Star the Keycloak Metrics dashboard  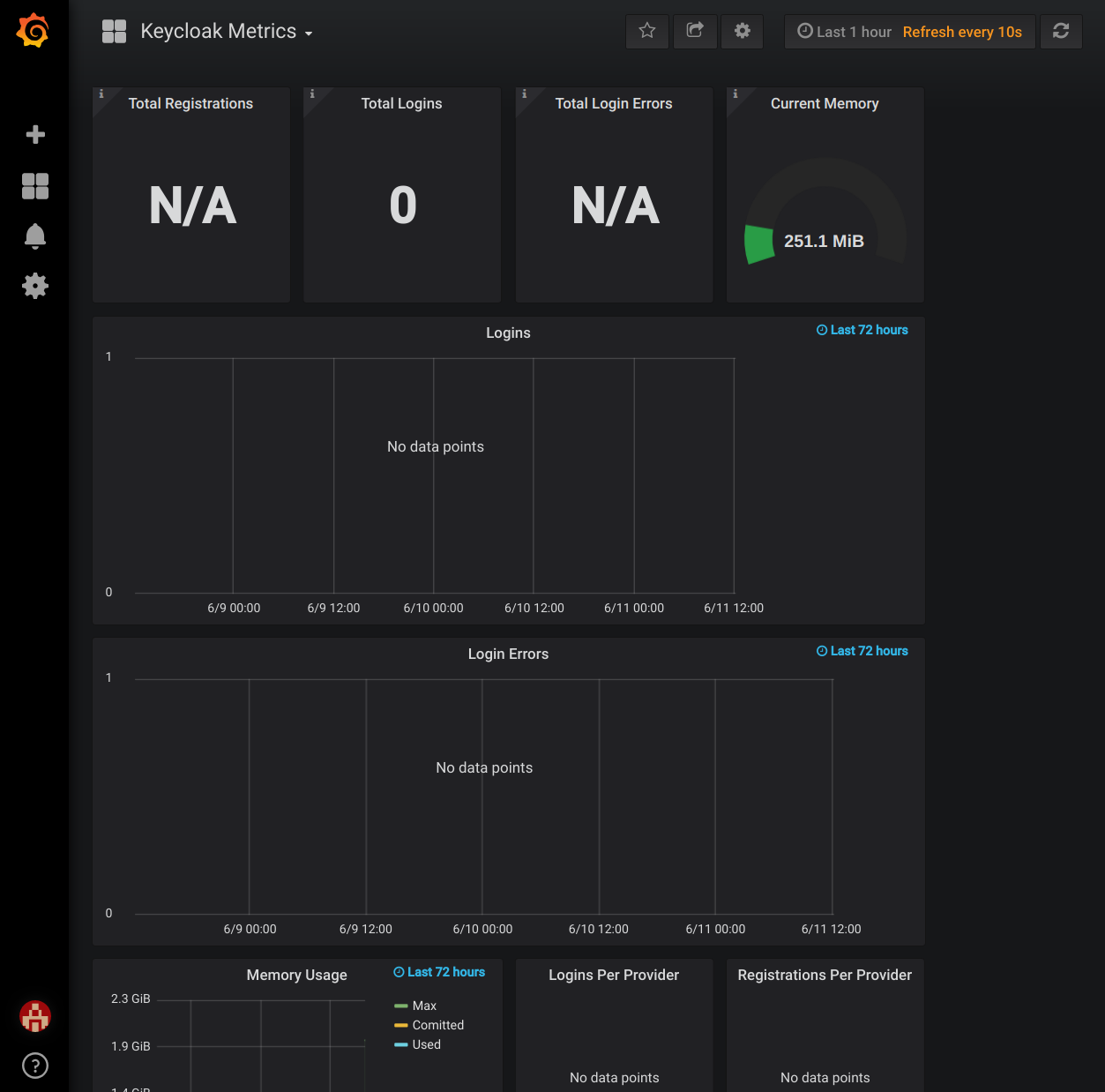tap(647, 32)
